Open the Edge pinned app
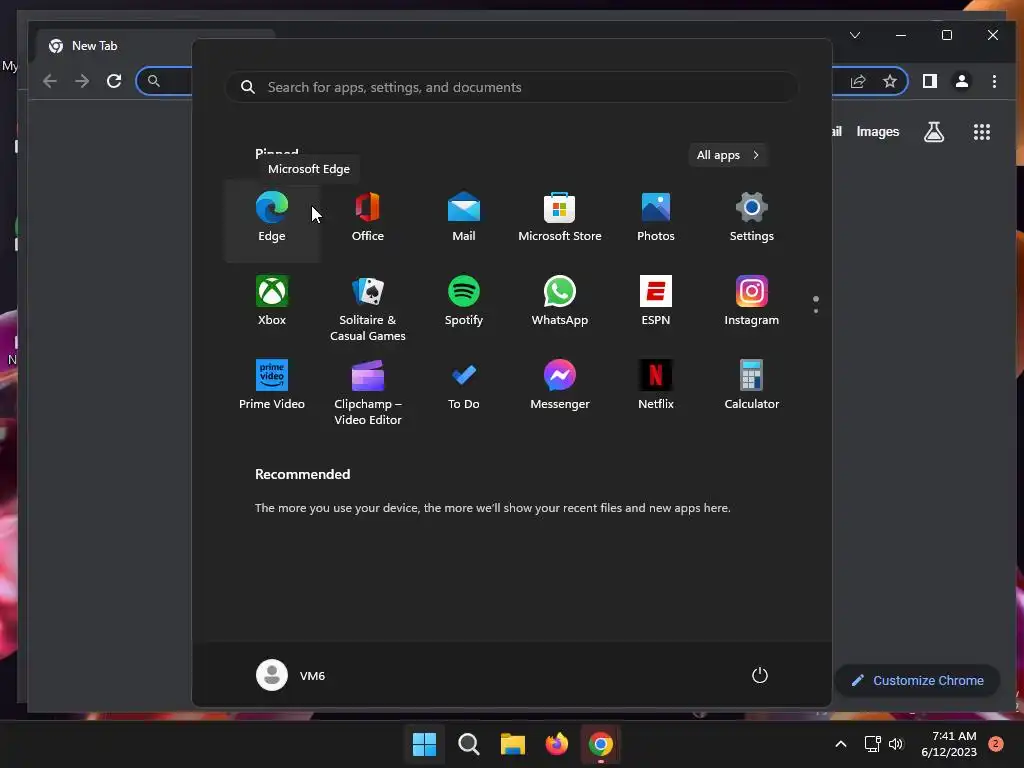 [272, 221]
